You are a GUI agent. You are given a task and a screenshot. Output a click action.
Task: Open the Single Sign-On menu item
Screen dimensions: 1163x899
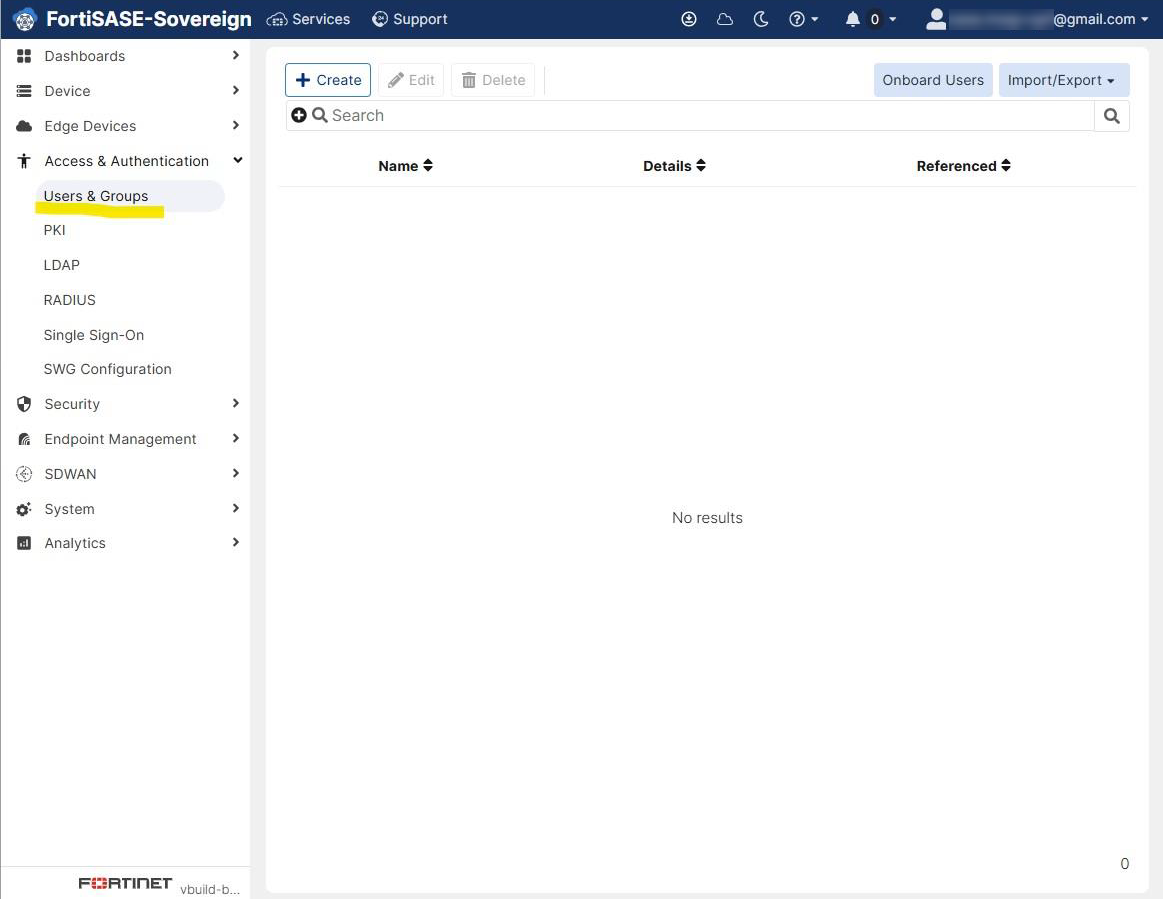click(93, 335)
